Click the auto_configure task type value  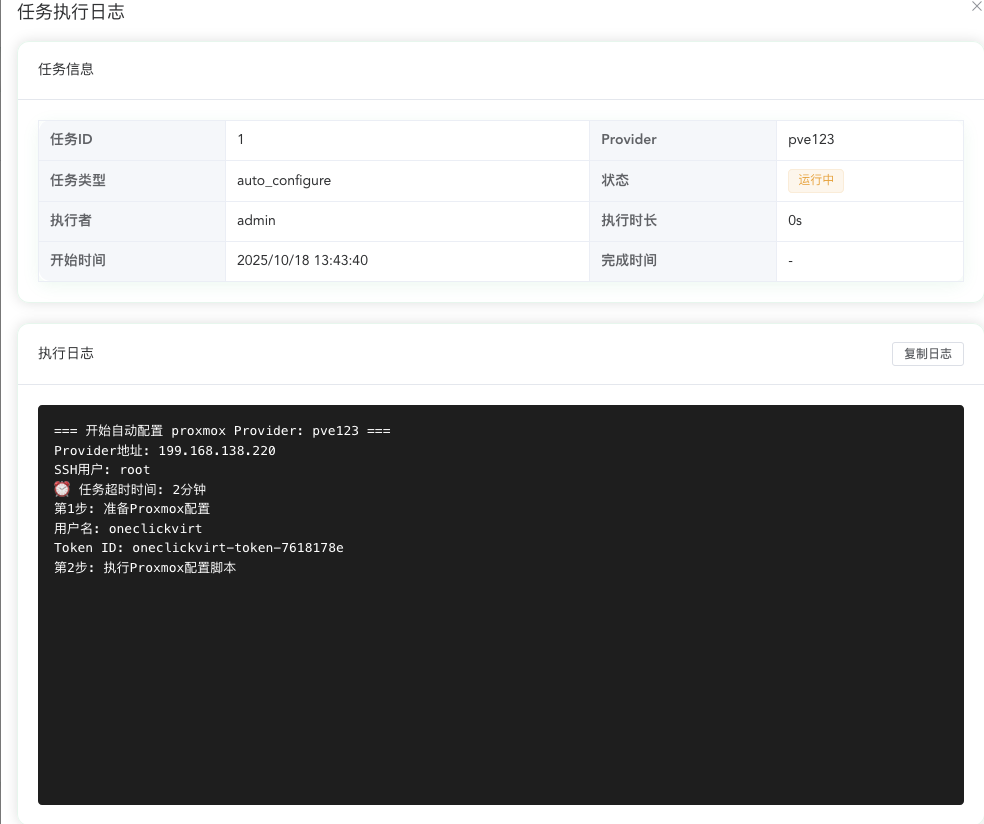284,181
